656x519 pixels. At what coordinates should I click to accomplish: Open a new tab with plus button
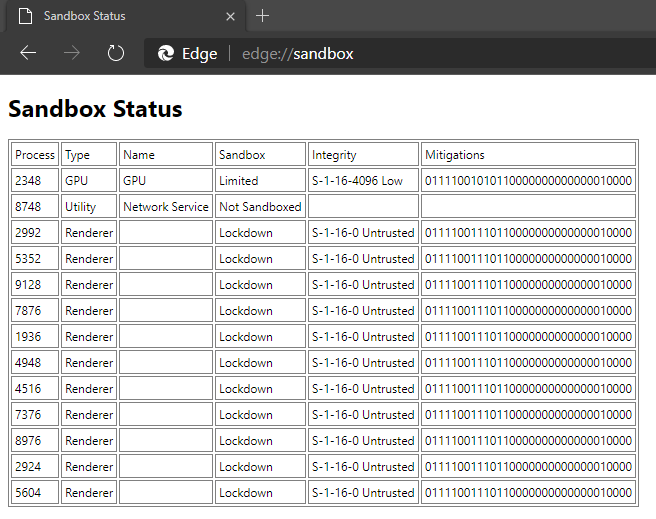pos(263,16)
